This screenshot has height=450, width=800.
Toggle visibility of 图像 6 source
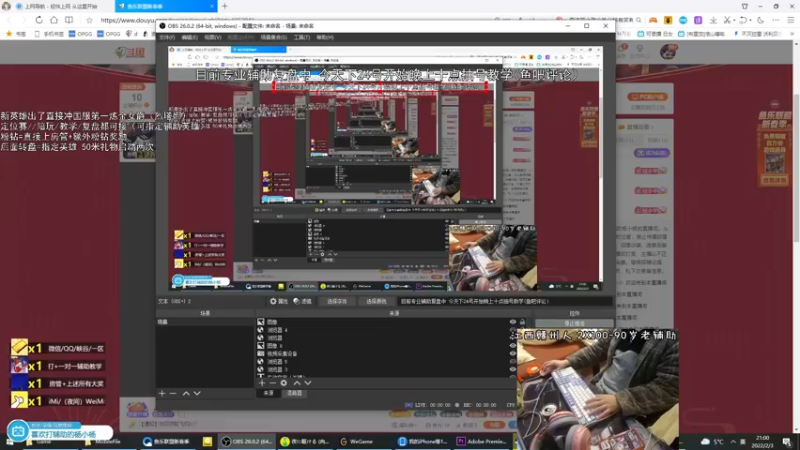(x=513, y=345)
